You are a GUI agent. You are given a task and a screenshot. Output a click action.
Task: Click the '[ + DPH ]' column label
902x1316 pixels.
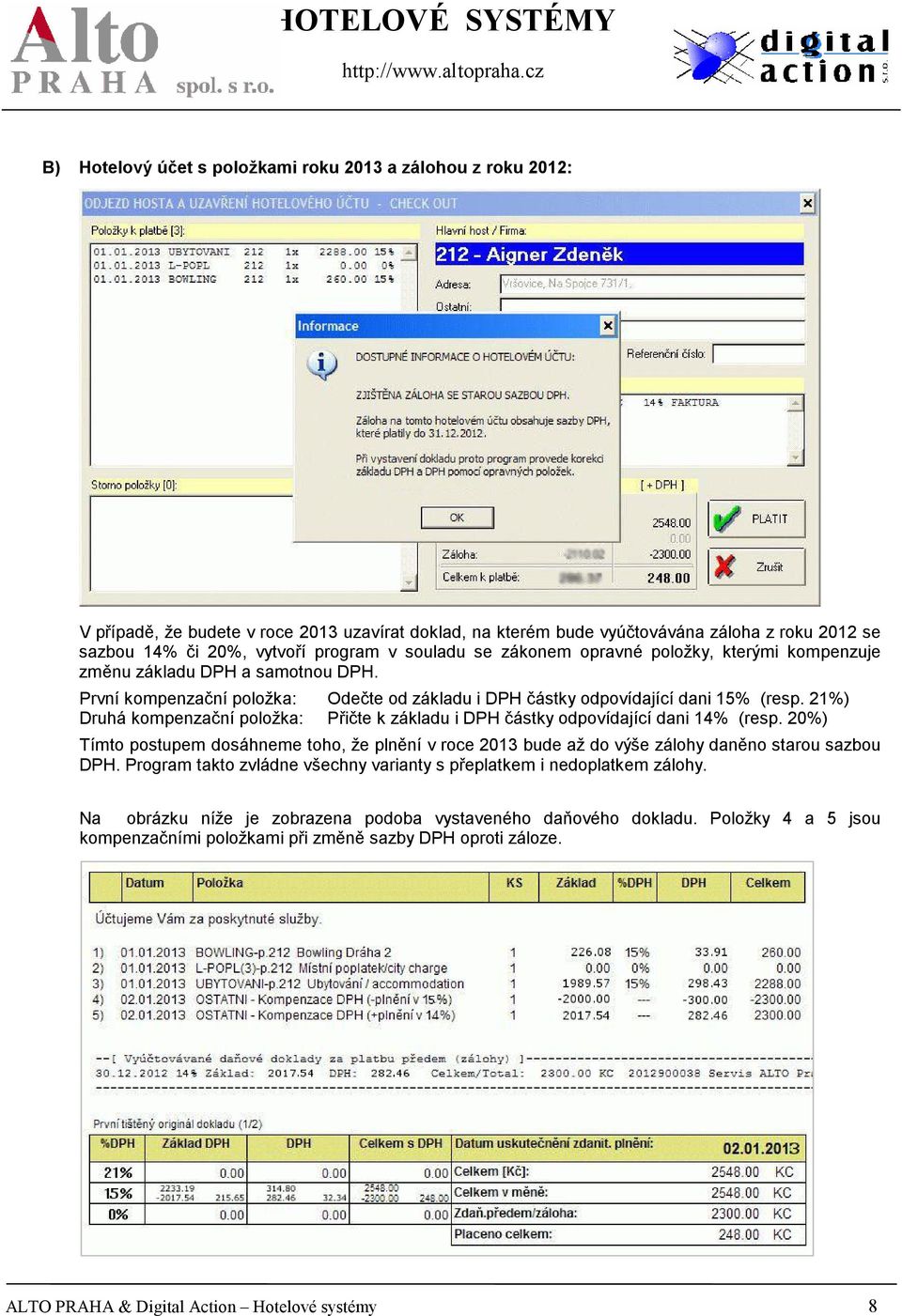click(x=662, y=486)
